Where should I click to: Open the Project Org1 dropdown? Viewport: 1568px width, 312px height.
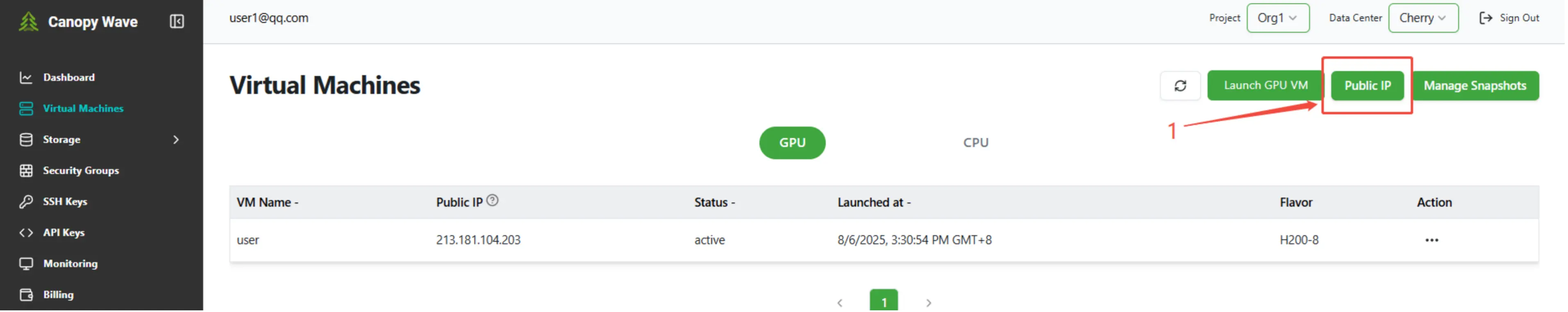point(1277,18)
